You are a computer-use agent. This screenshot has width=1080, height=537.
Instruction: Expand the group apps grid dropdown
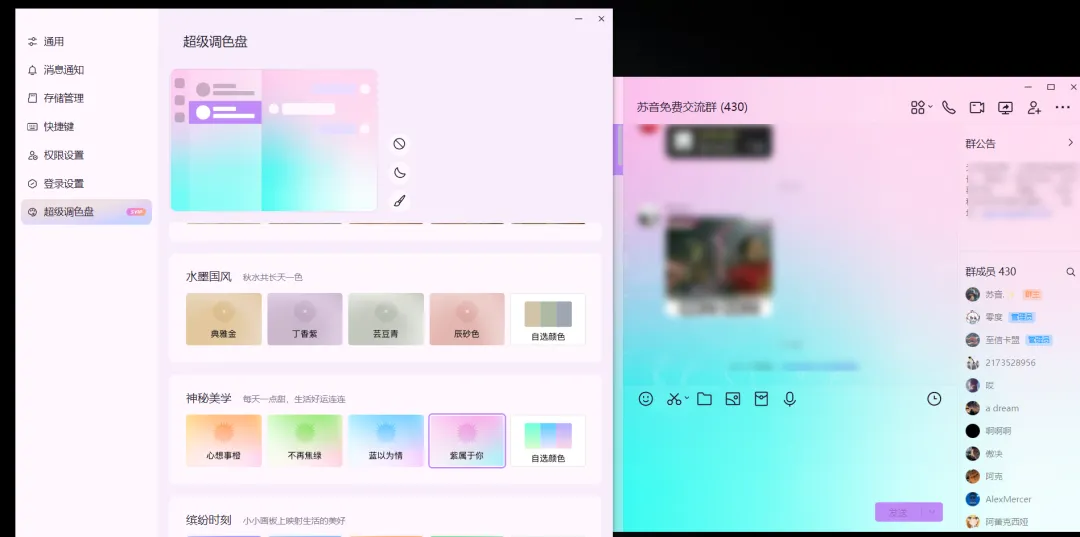(930, 107)
